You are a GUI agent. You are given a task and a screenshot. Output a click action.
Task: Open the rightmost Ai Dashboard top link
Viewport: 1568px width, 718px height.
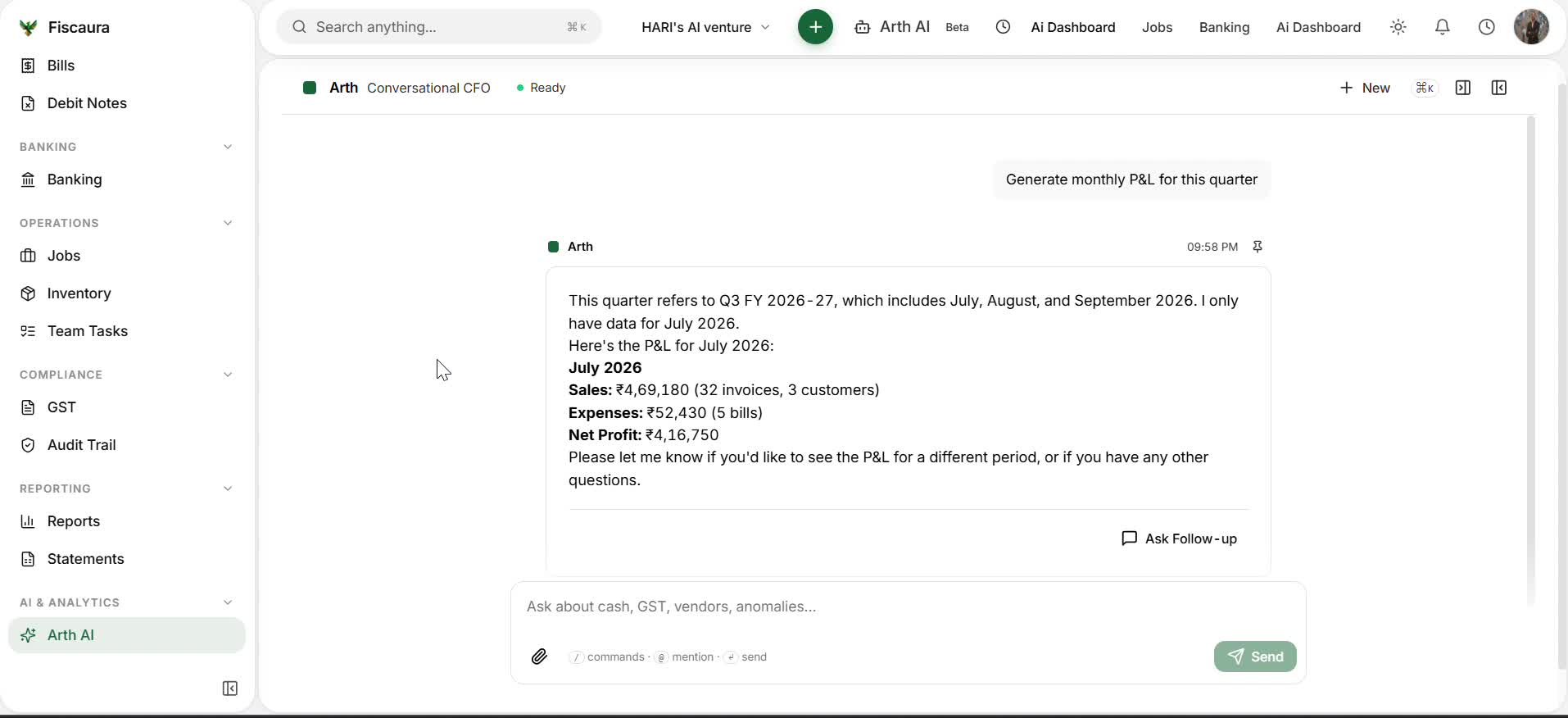1318,27
